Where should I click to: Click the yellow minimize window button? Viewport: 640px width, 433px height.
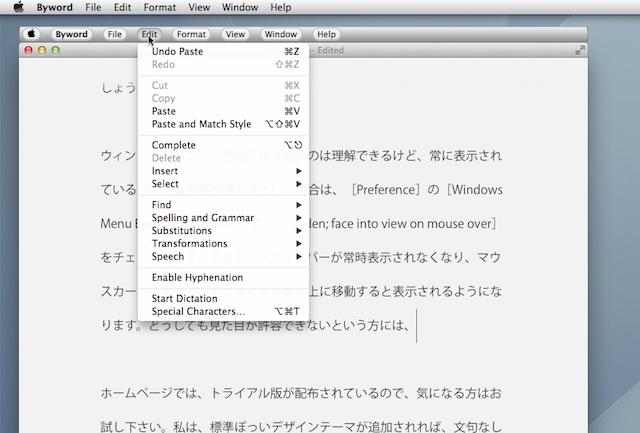(x=42, y=50)
